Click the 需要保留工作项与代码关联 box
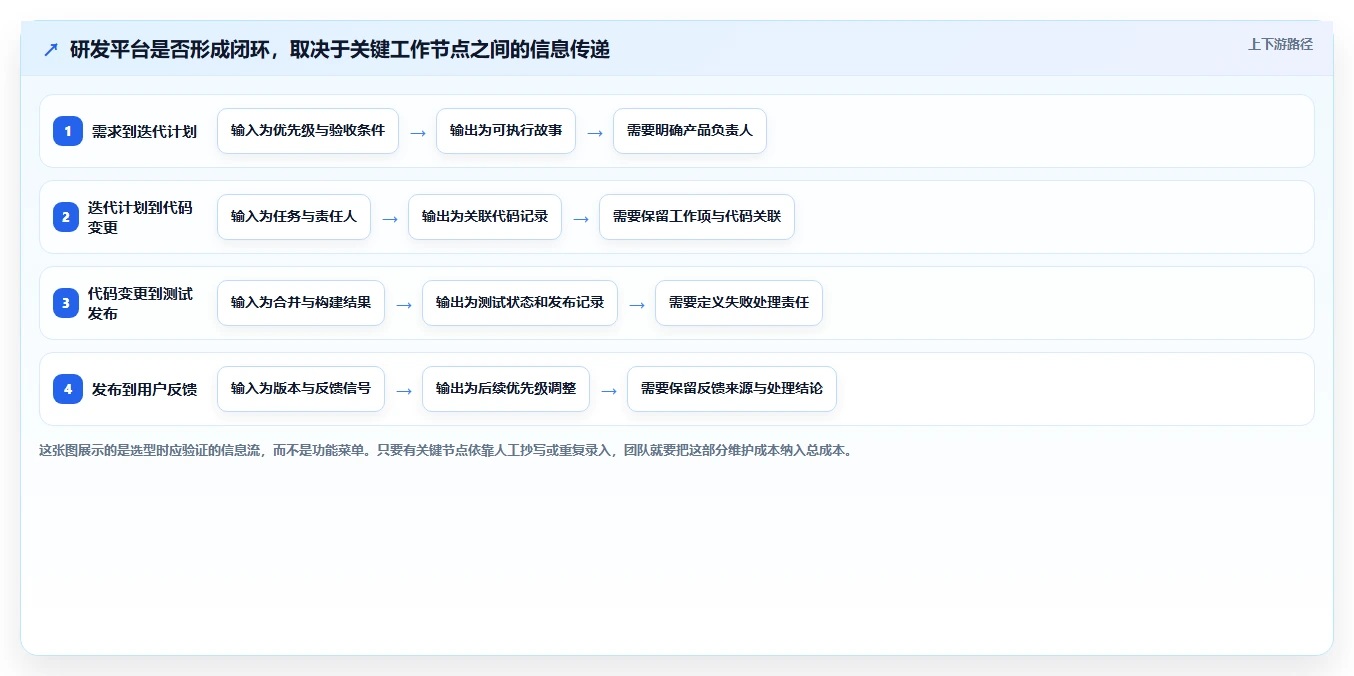Screen dimensions: 1354x676 (x=697, y=217)
